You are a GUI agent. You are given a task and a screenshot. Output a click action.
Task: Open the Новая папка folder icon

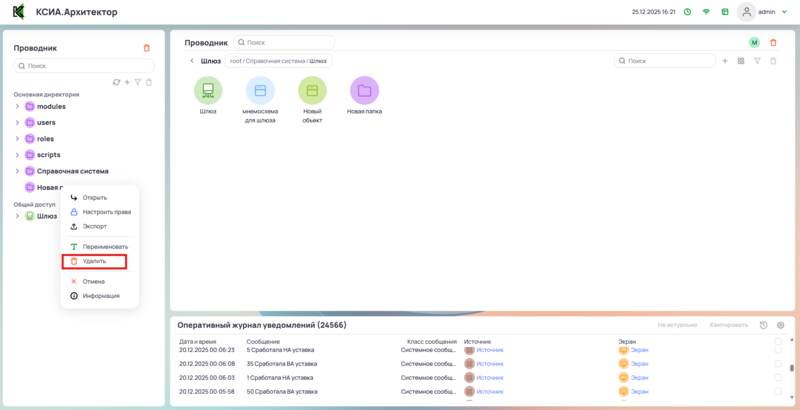tap(364, 91)
